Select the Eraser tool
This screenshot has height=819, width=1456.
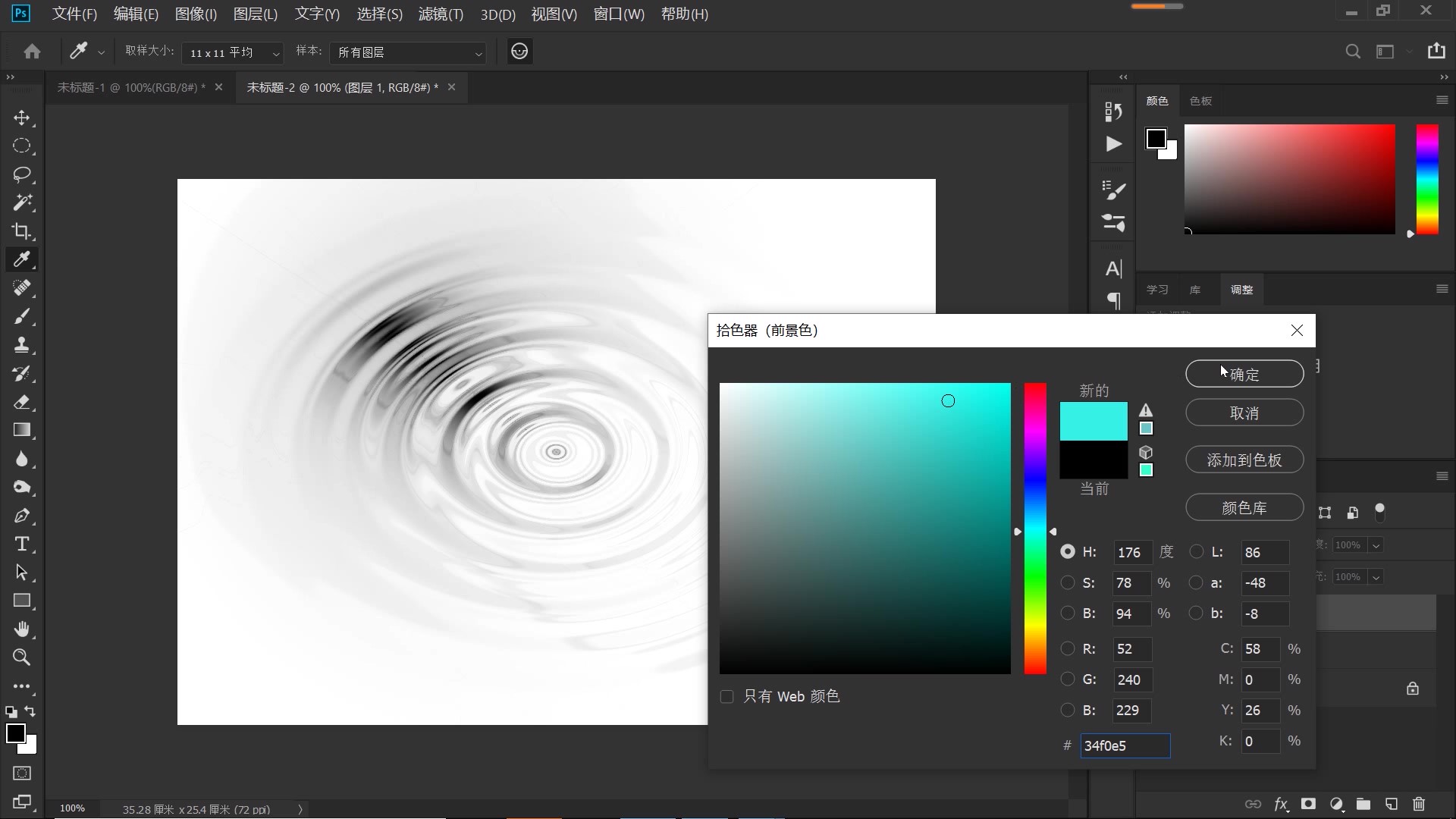point(21,402)
